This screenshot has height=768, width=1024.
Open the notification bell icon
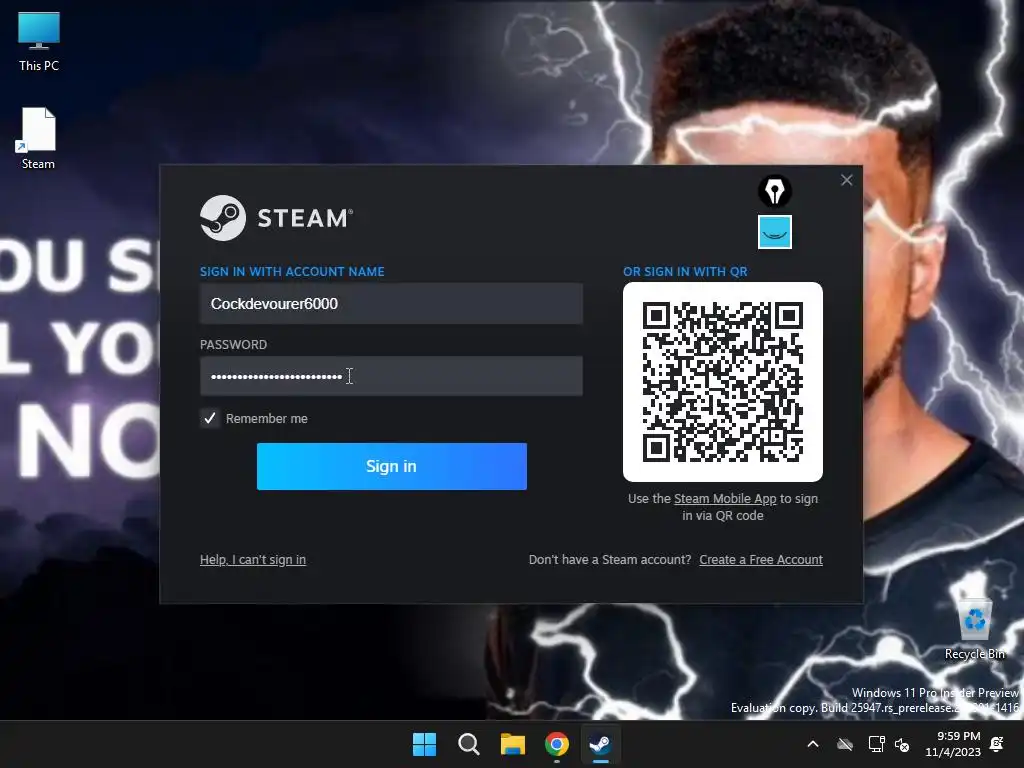(997, 743)
